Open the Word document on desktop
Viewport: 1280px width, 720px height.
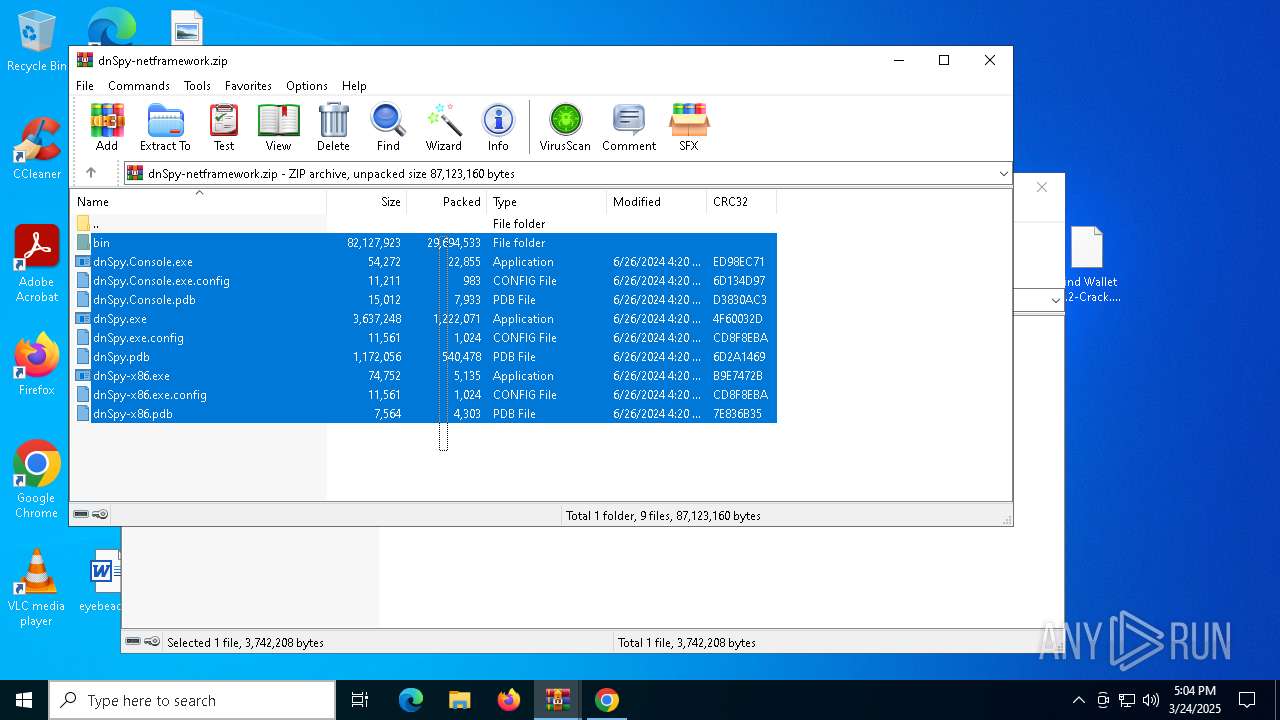tap(101, 581)
